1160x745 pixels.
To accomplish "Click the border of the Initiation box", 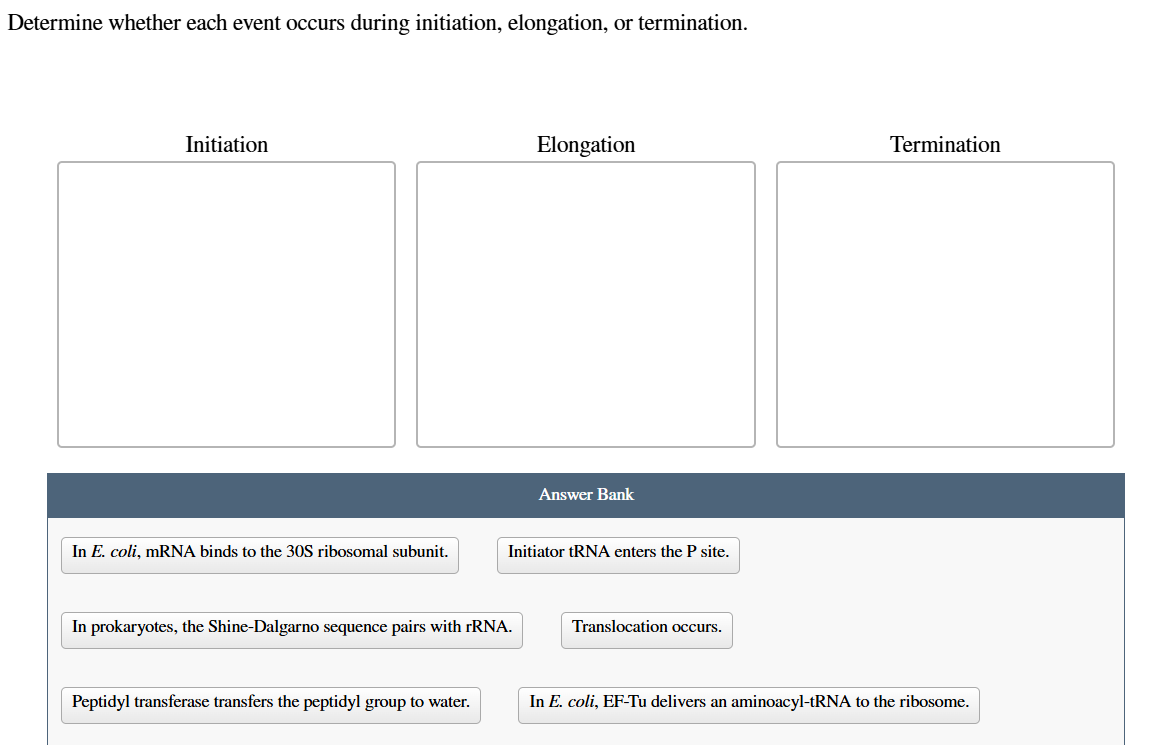I will 58,303.
